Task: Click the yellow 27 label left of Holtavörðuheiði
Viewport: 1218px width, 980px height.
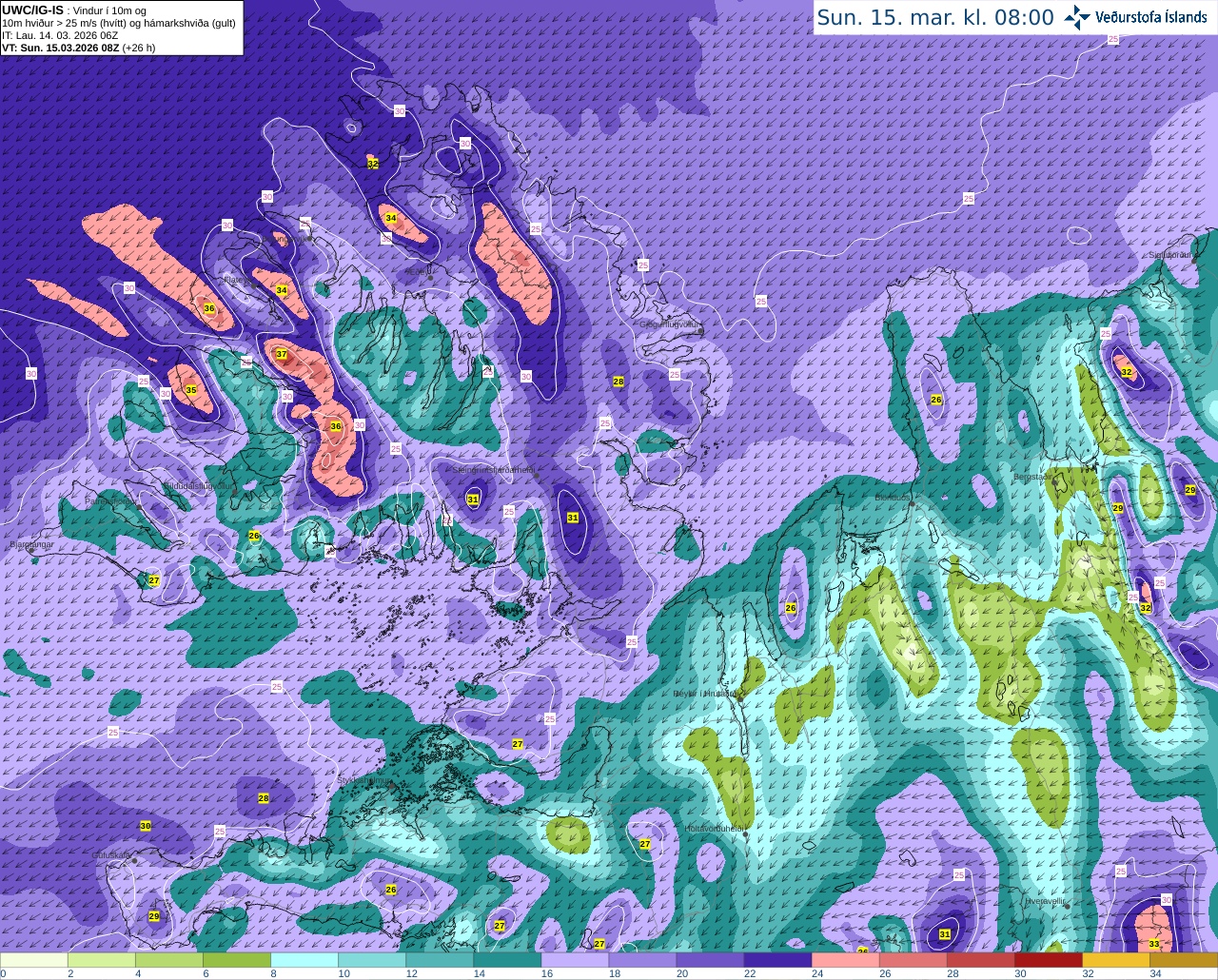Action: 645,845
